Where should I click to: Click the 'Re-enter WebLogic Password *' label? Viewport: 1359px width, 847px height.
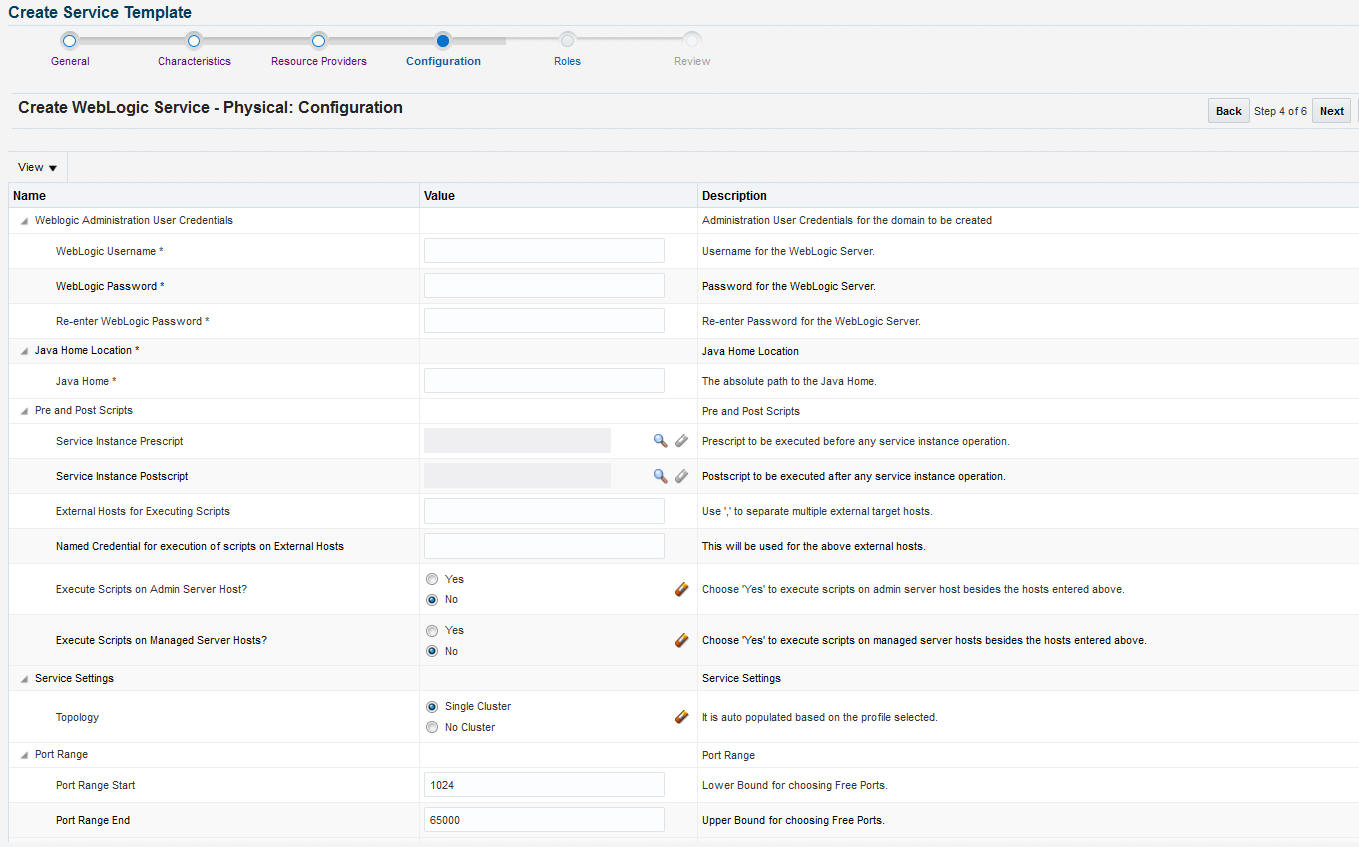point(133,322)
